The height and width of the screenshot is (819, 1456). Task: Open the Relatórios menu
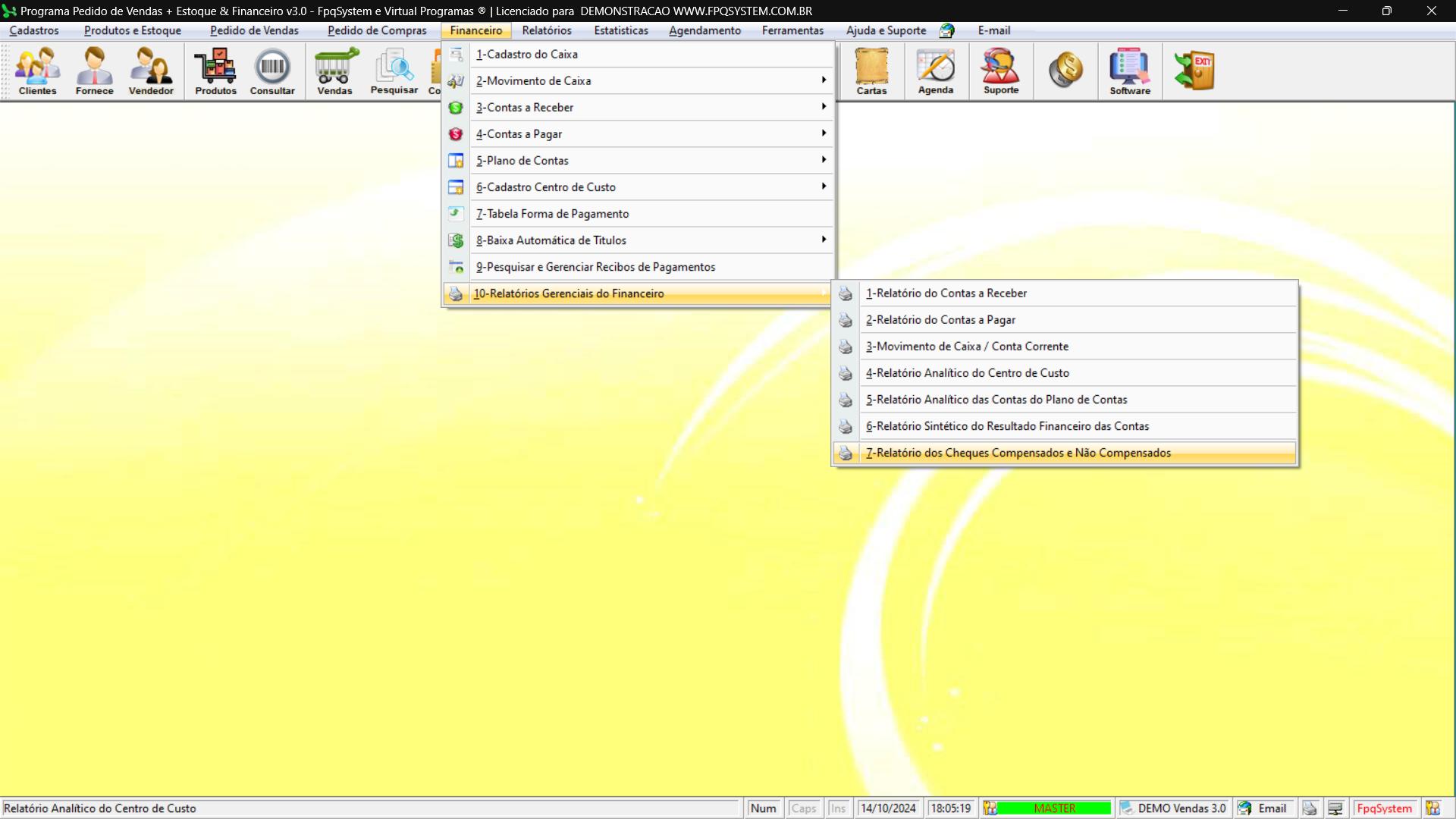[547, 31]
